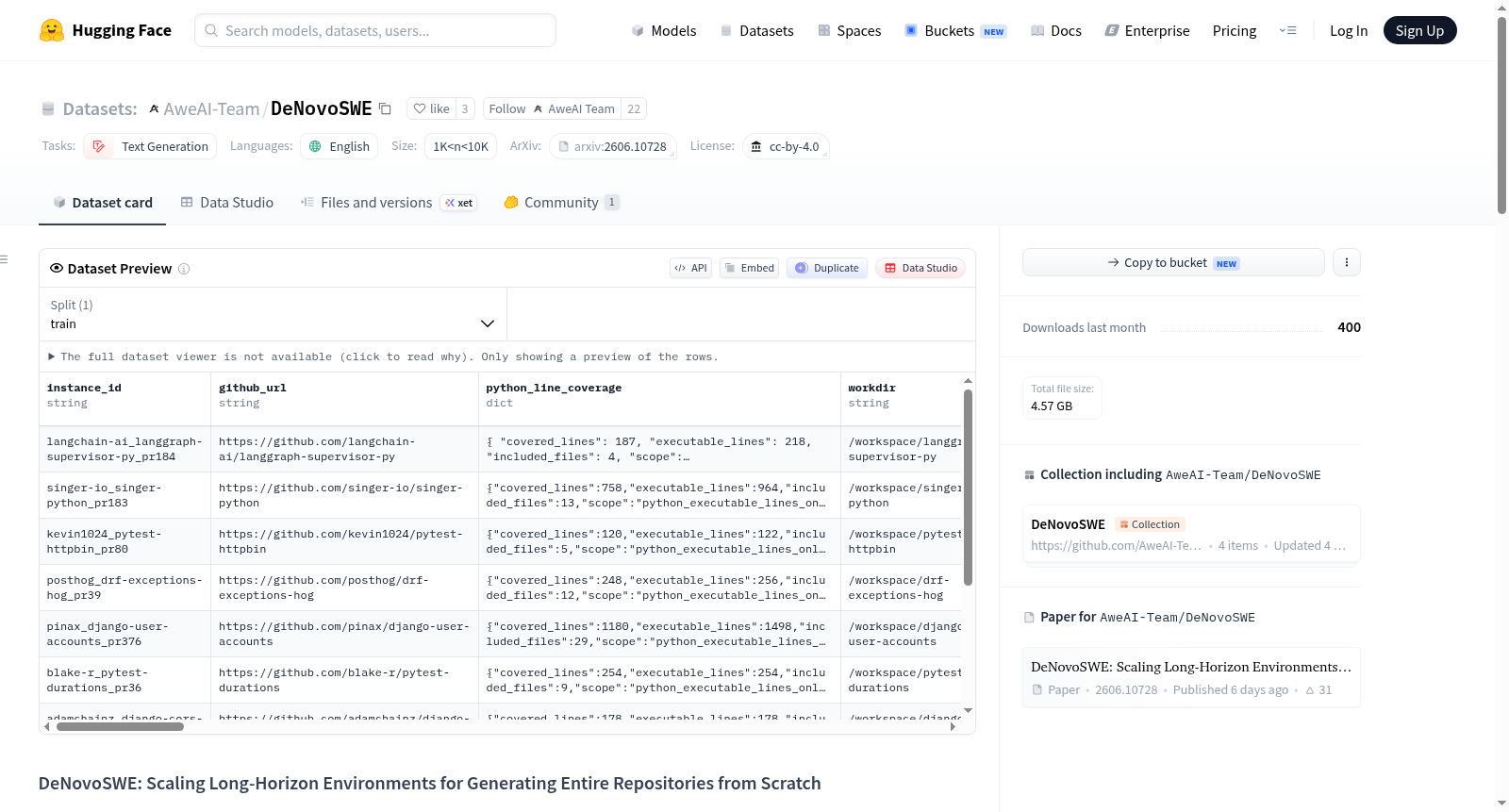
Task: Open Buckets in top navigation
Action: point(955,30)
